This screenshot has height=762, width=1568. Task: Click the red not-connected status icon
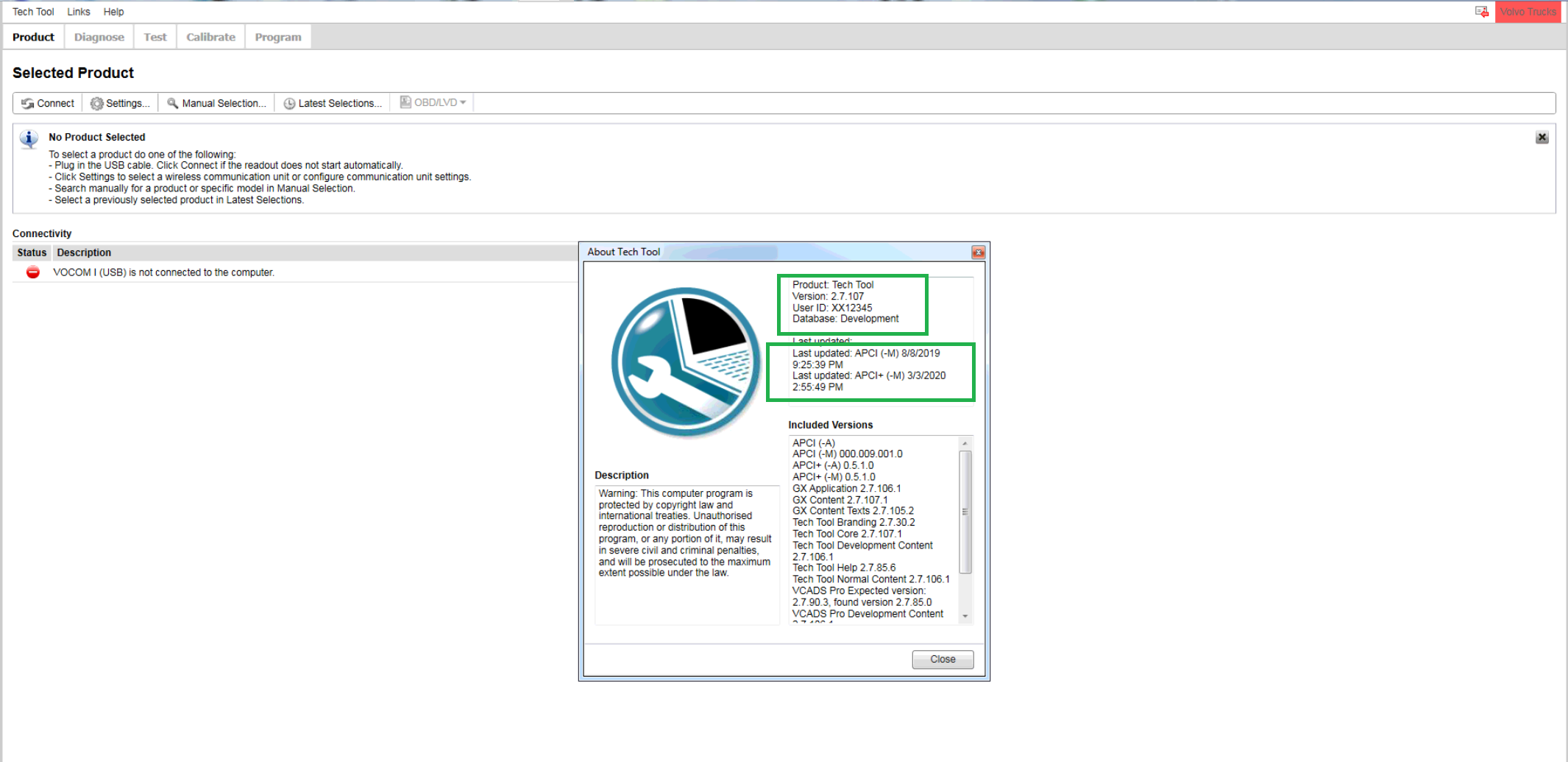tap(32, 272)
